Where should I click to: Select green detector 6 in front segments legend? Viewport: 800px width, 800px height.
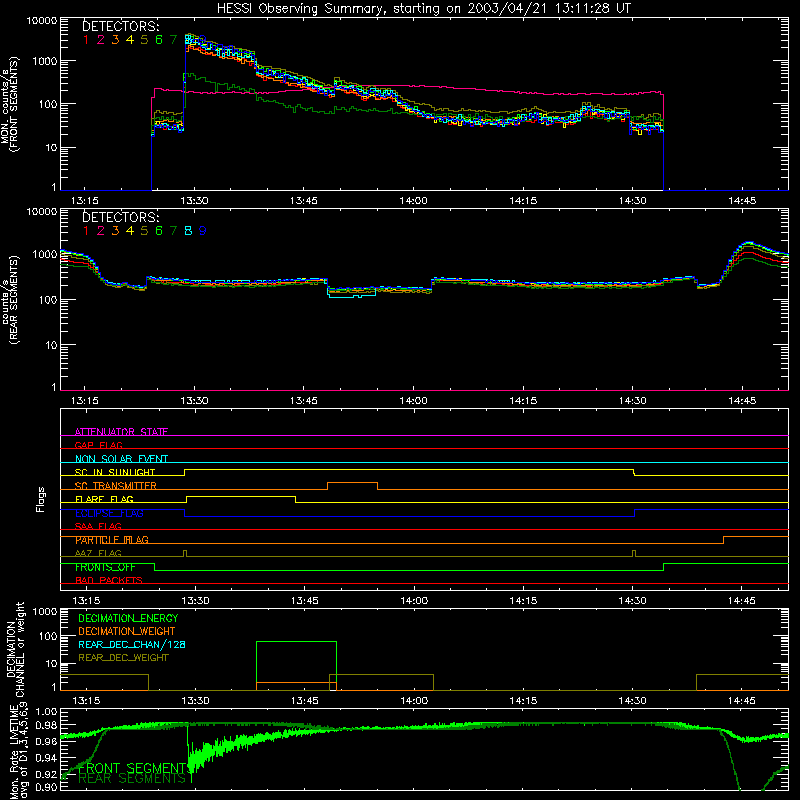159,40
